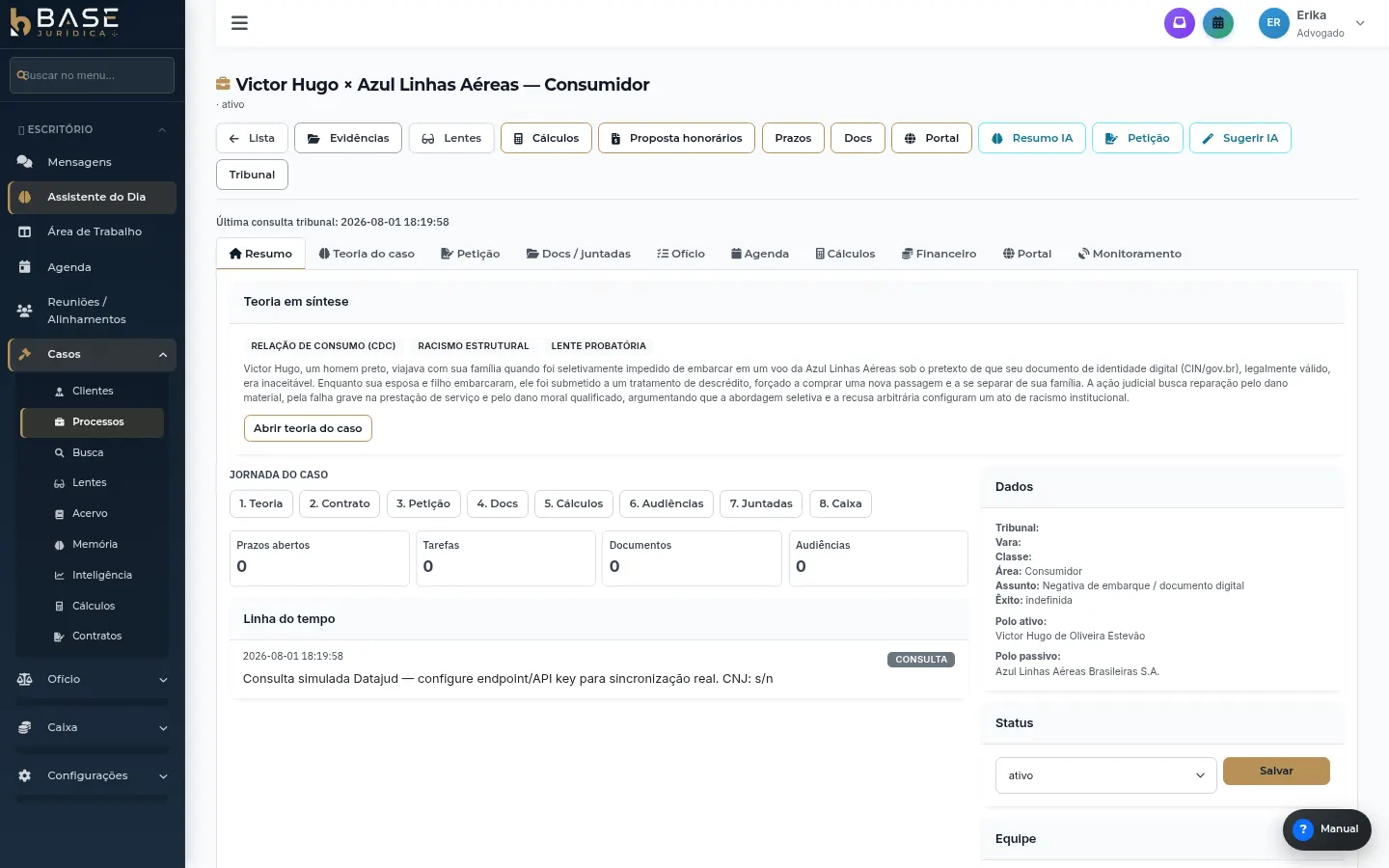Switch to the Financeiro tab
Viewport: 1389px width, 868px height.
[x=939, y=254]
